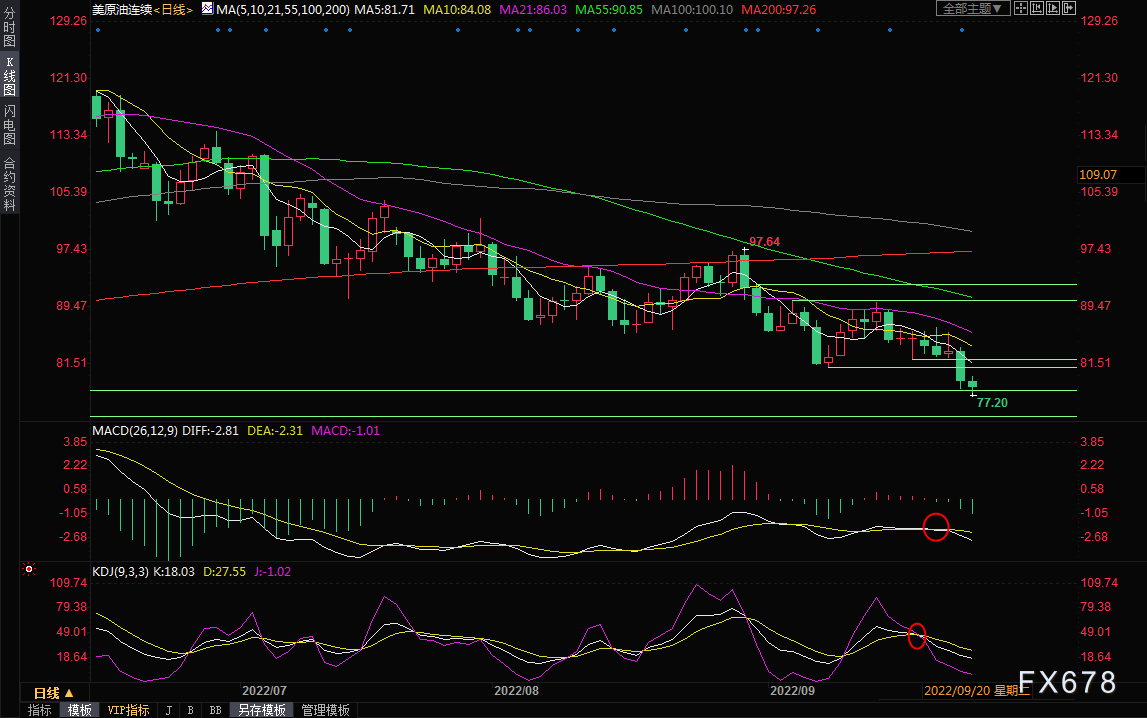Switch to the 分时图 side tab
Viewport: 1147px width, 718px height.
coord(10,27)
